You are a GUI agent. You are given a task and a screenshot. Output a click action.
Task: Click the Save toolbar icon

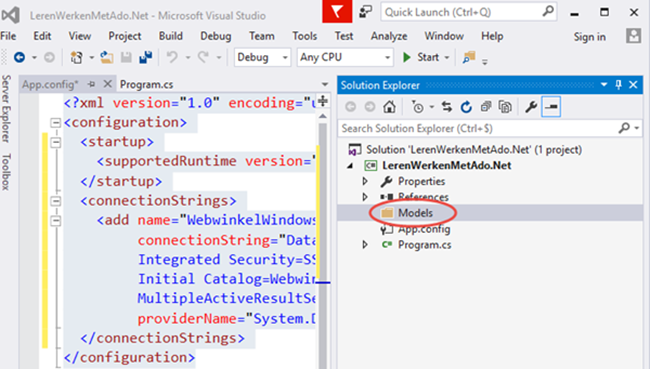tap(126, 57)
